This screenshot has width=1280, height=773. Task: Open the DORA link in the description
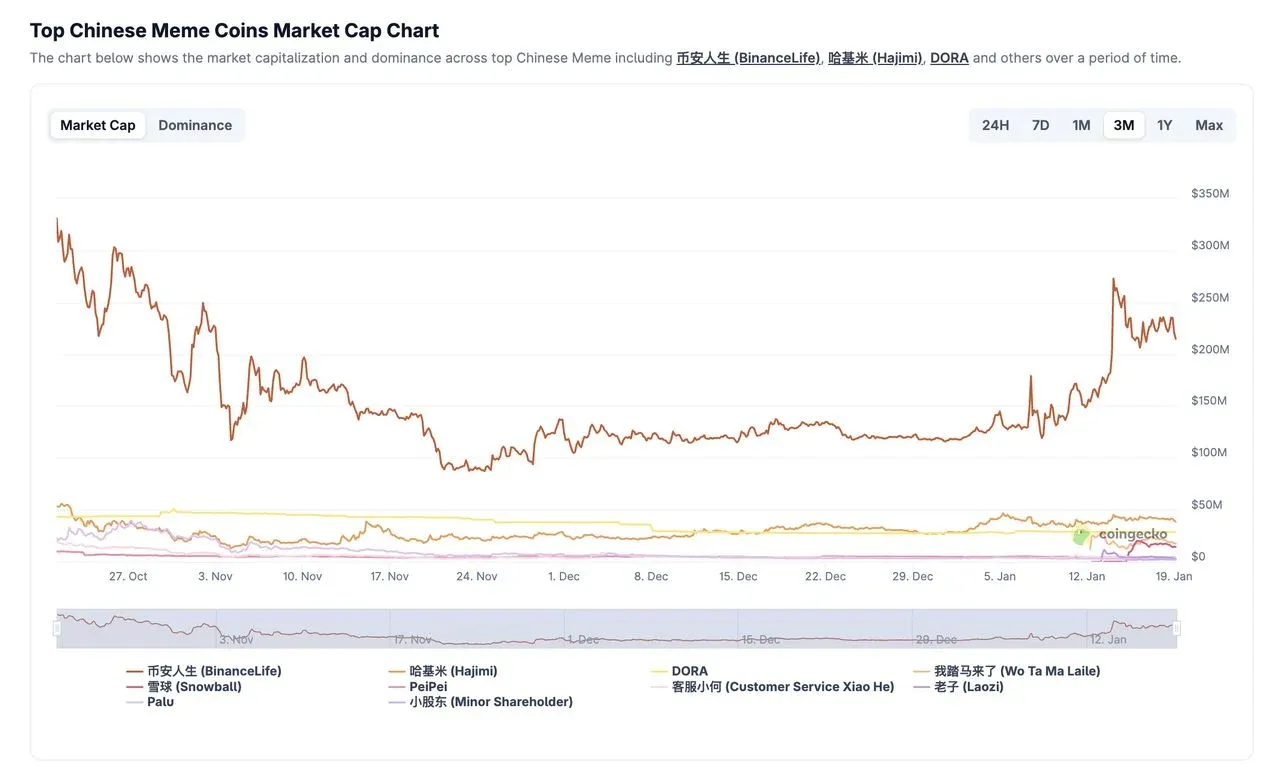point(949,57)
